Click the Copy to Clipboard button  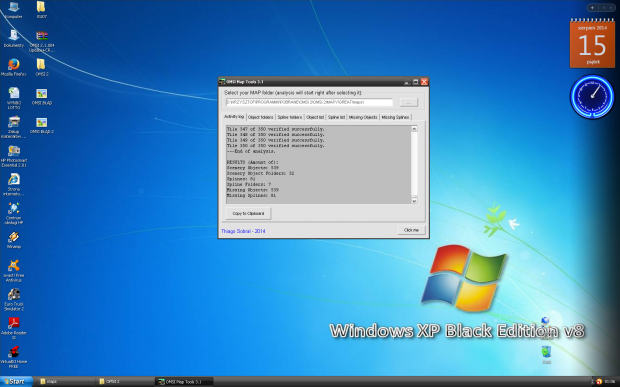click(248, 213)
